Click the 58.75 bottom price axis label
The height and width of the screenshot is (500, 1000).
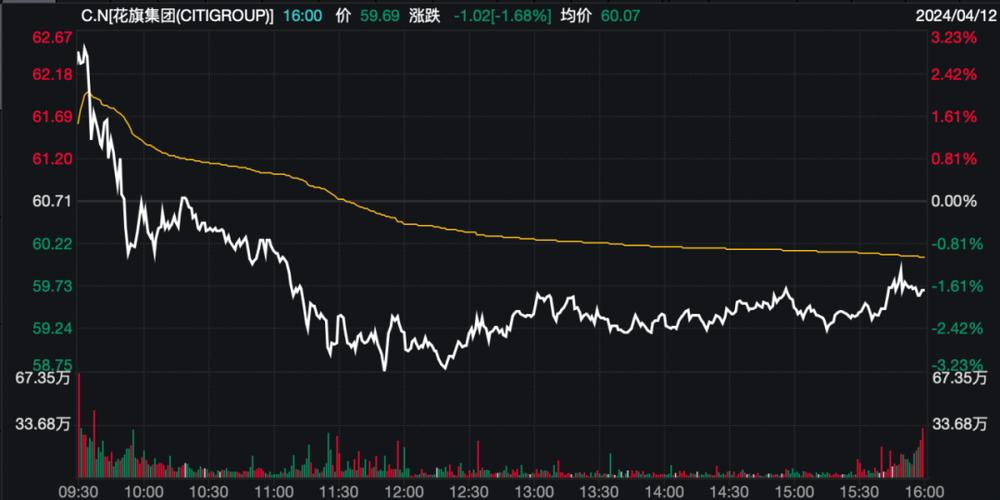(x=52, y=364)
